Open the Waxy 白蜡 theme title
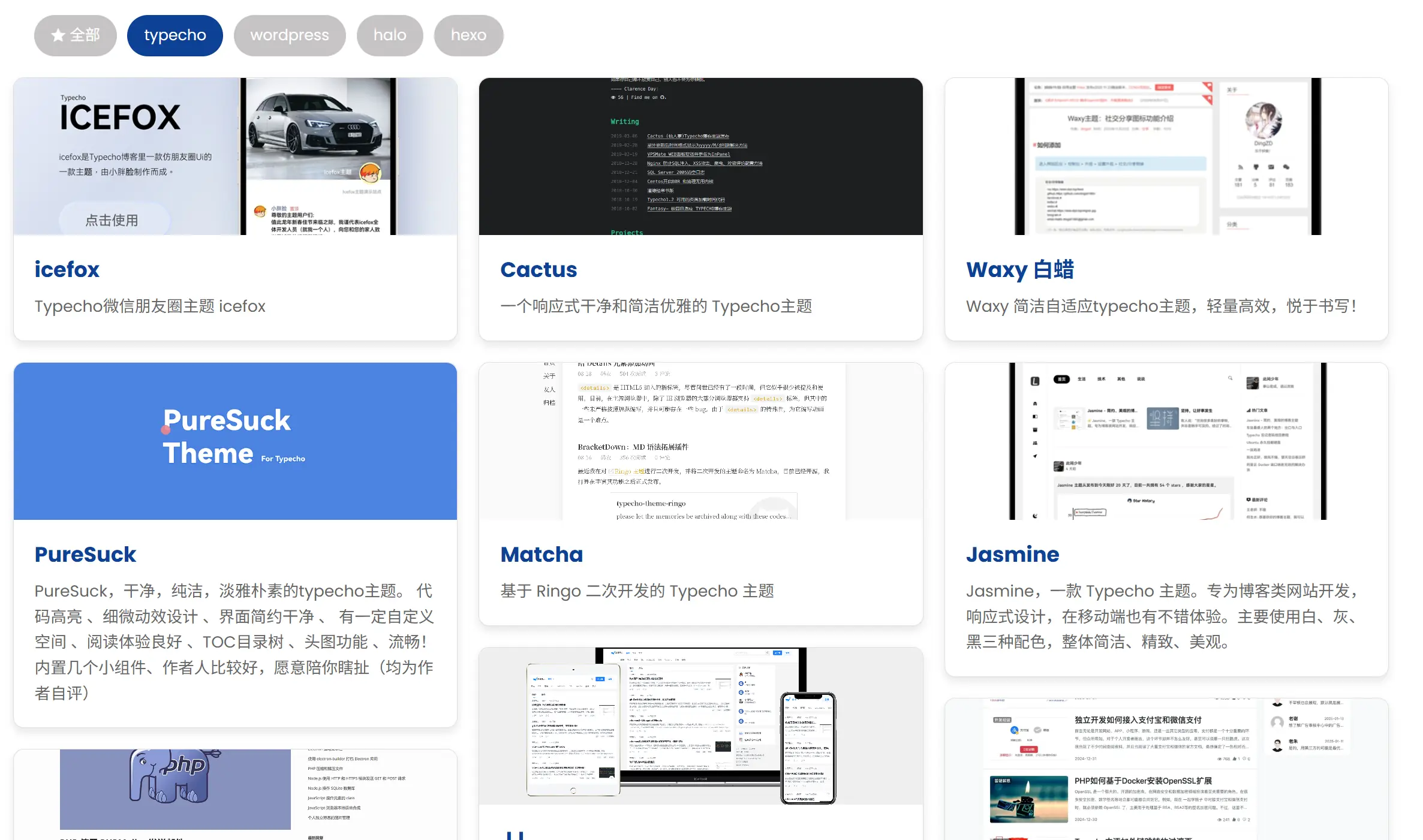Image resolution: width=1423 pixels, height=840 pixels. 1019,269
